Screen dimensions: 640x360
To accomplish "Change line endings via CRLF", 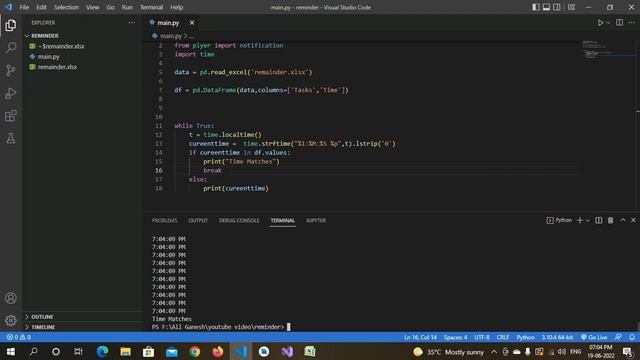I will pyautogui.click(x=503, y=337).
